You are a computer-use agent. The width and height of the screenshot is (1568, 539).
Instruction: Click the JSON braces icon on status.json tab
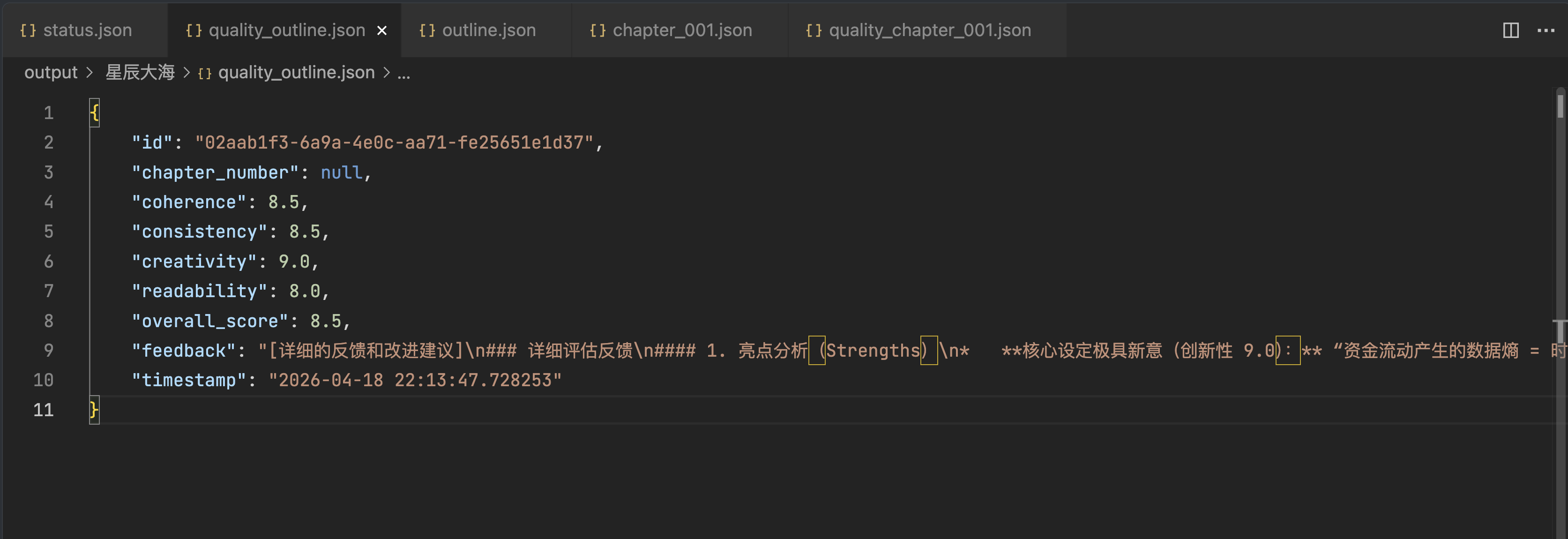pos(28,30)
